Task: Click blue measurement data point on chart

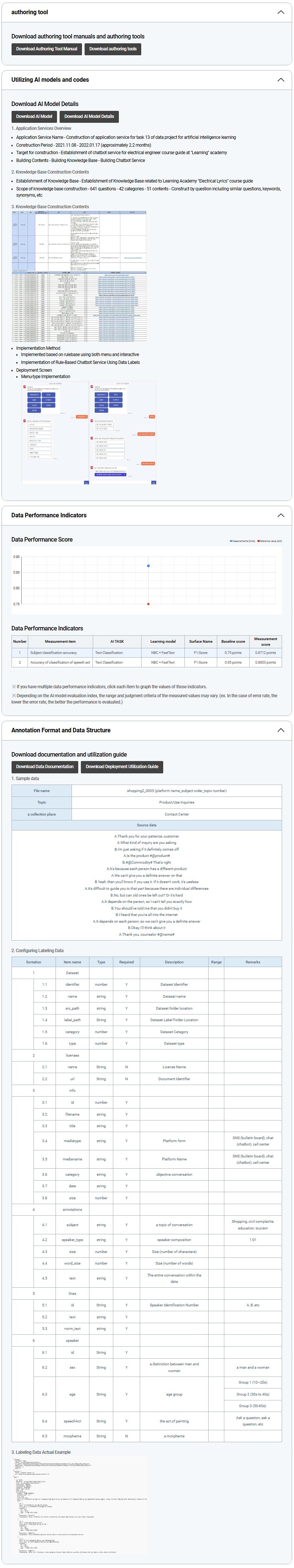Action: (148, 565)
